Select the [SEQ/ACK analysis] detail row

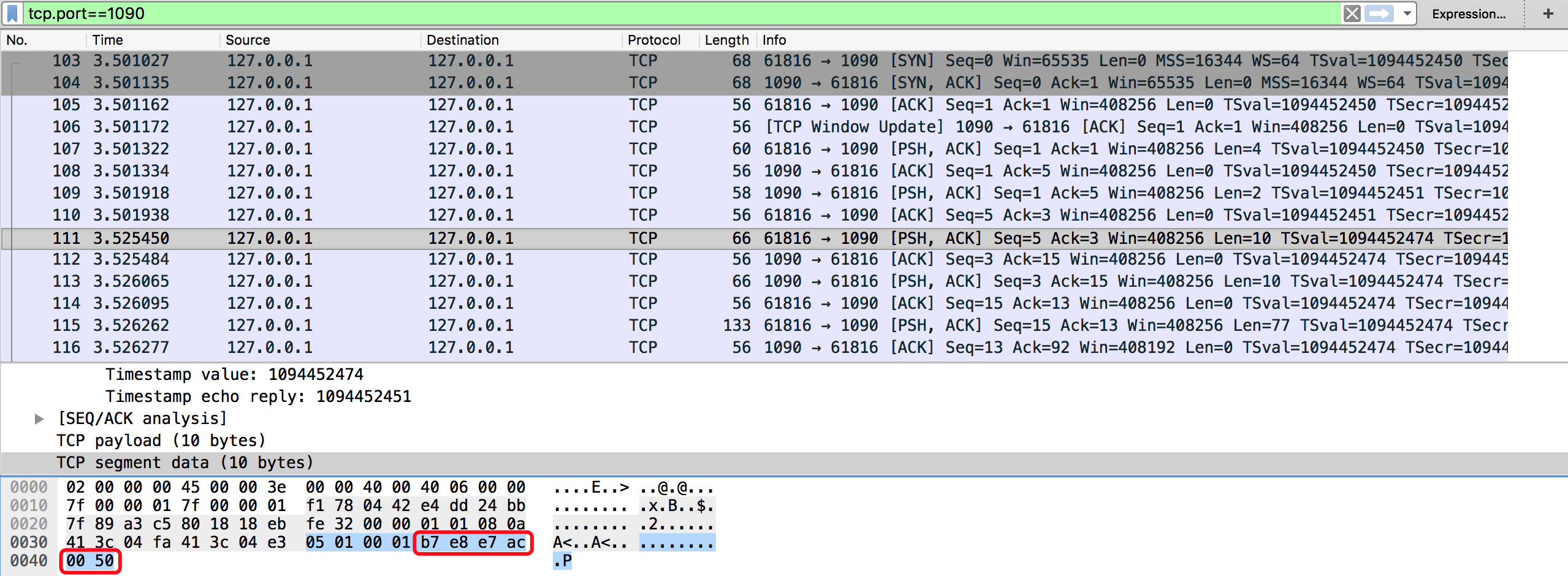pyautogui.click(x=784, y=419)
